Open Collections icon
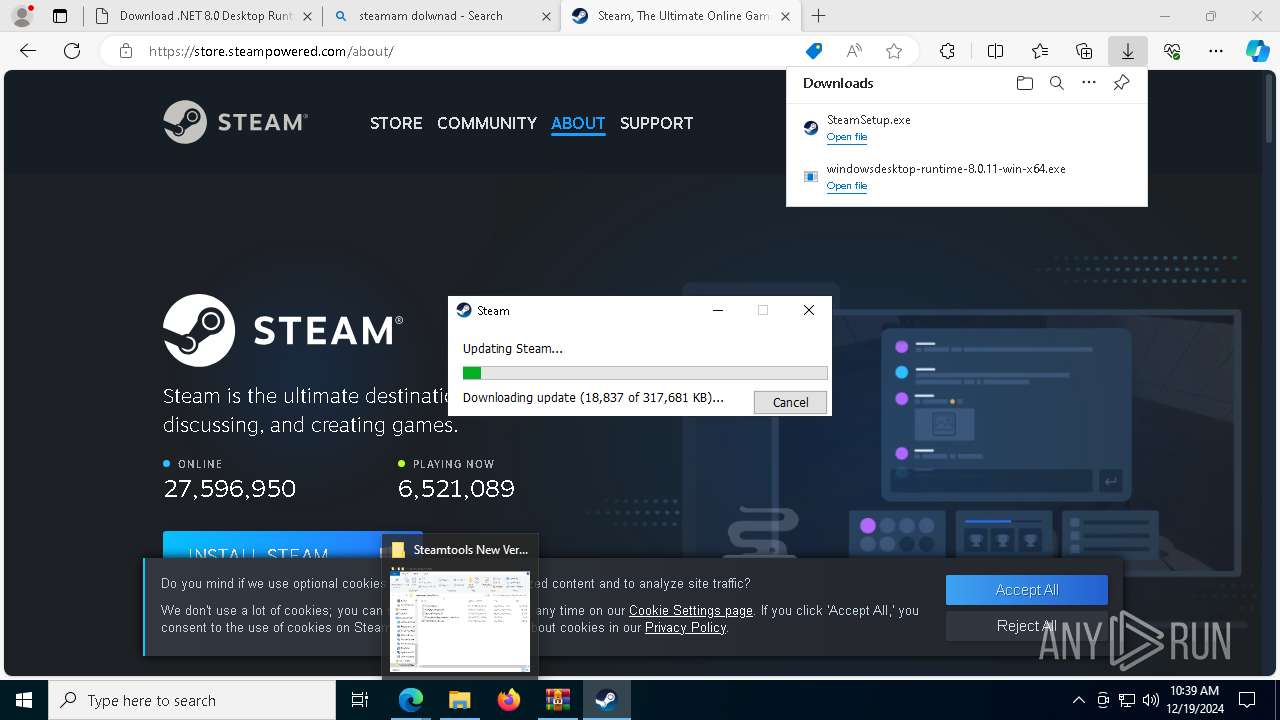 1084,51
